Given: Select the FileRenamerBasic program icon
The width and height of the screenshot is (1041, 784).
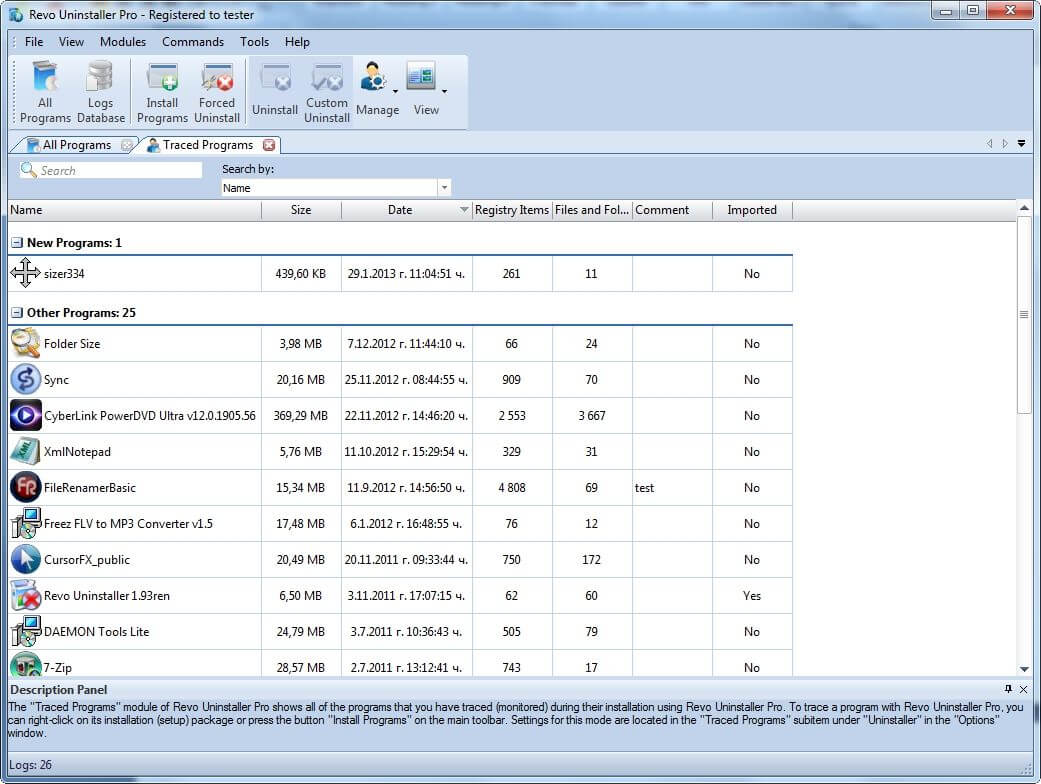Looking at the screenshot, I should tap(25, 487).
